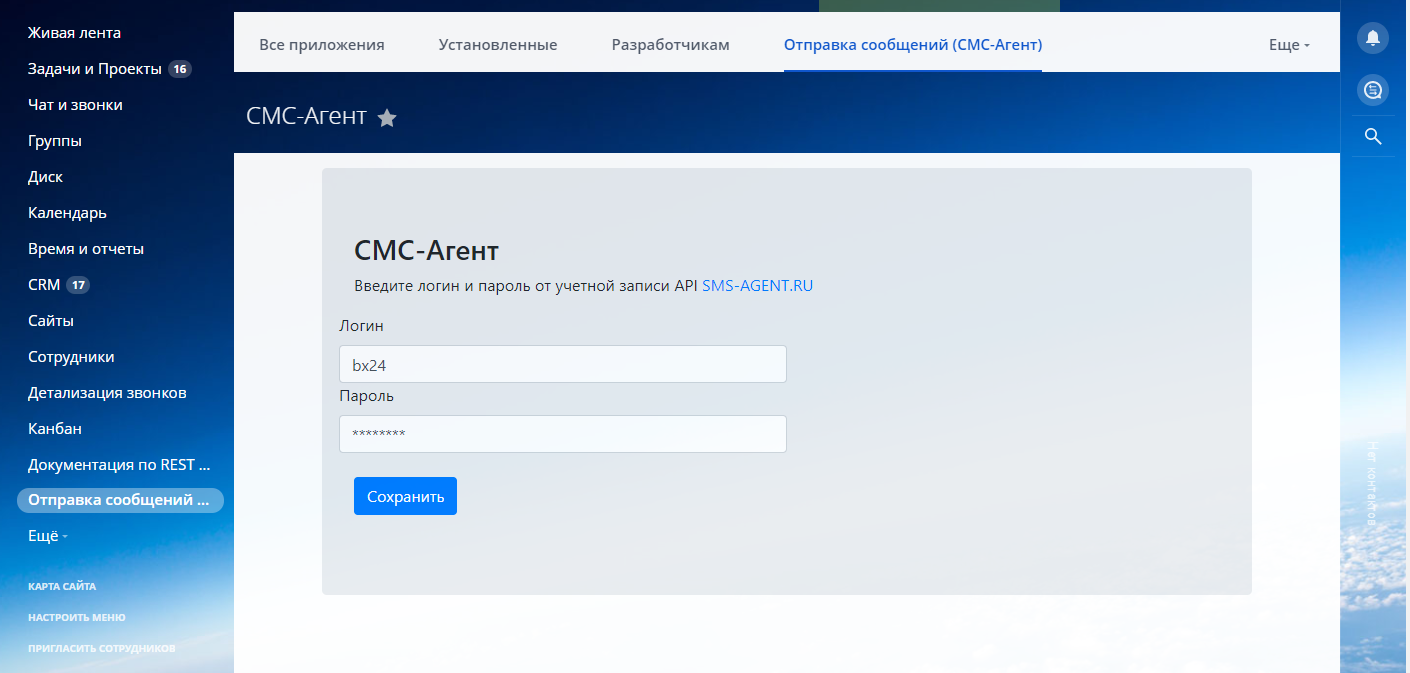Go to Время и отчеты

pos(86,249)
